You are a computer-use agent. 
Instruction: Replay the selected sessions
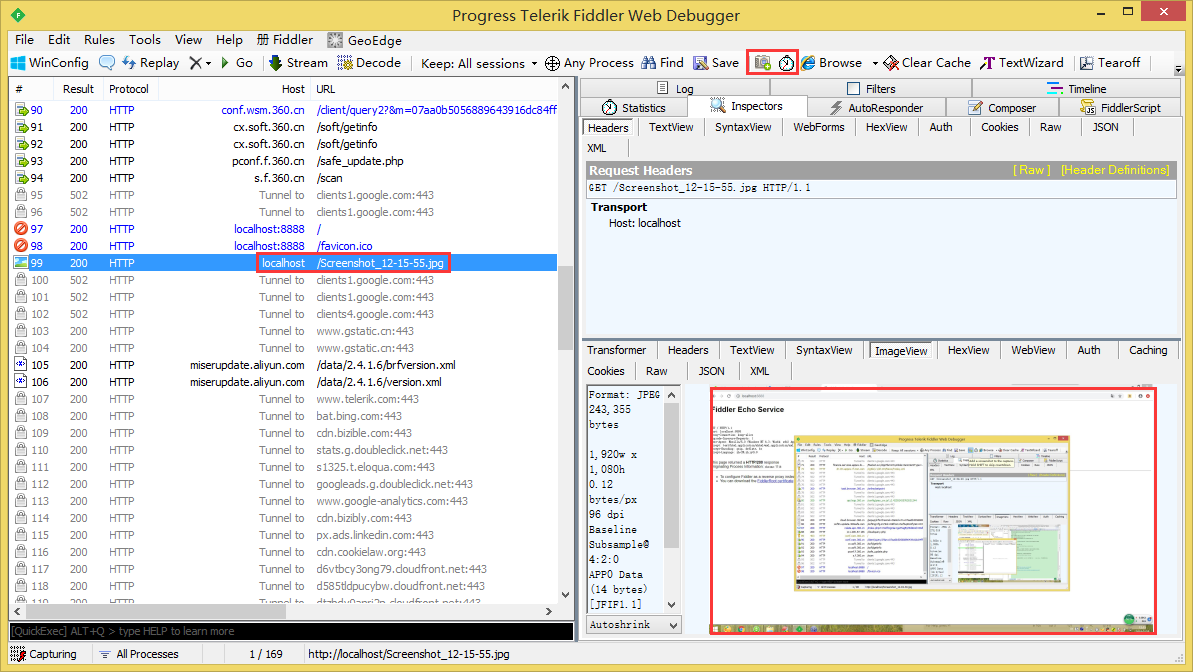click(x=151, y=63)
